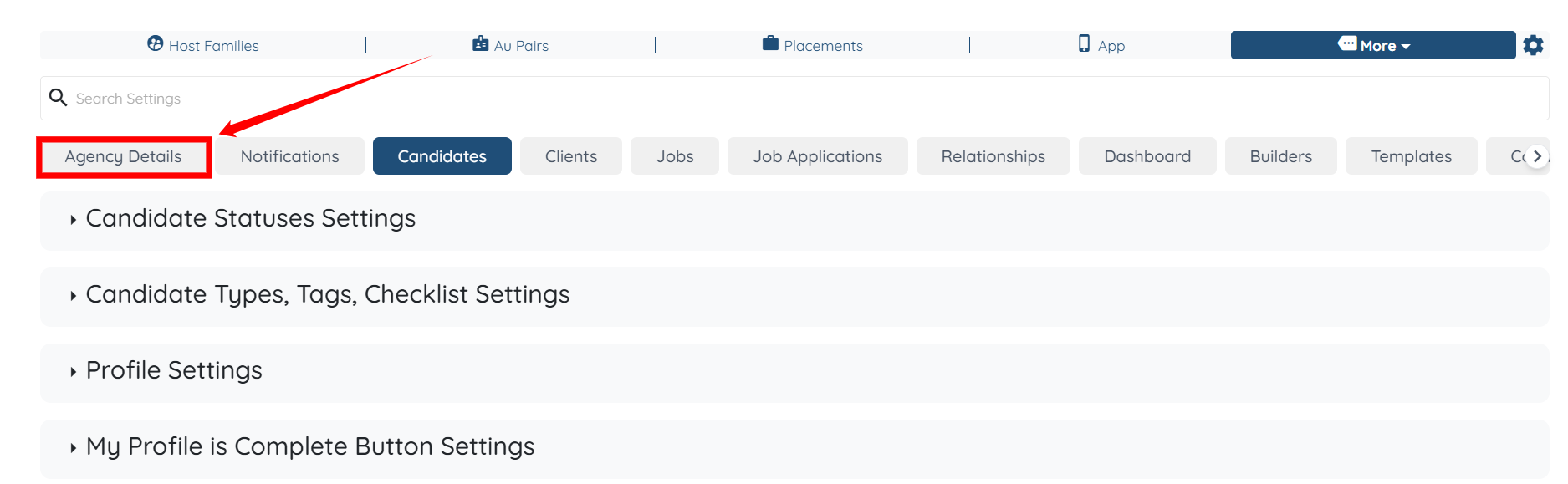Open the Templates settings tab

coord(1411,156)
